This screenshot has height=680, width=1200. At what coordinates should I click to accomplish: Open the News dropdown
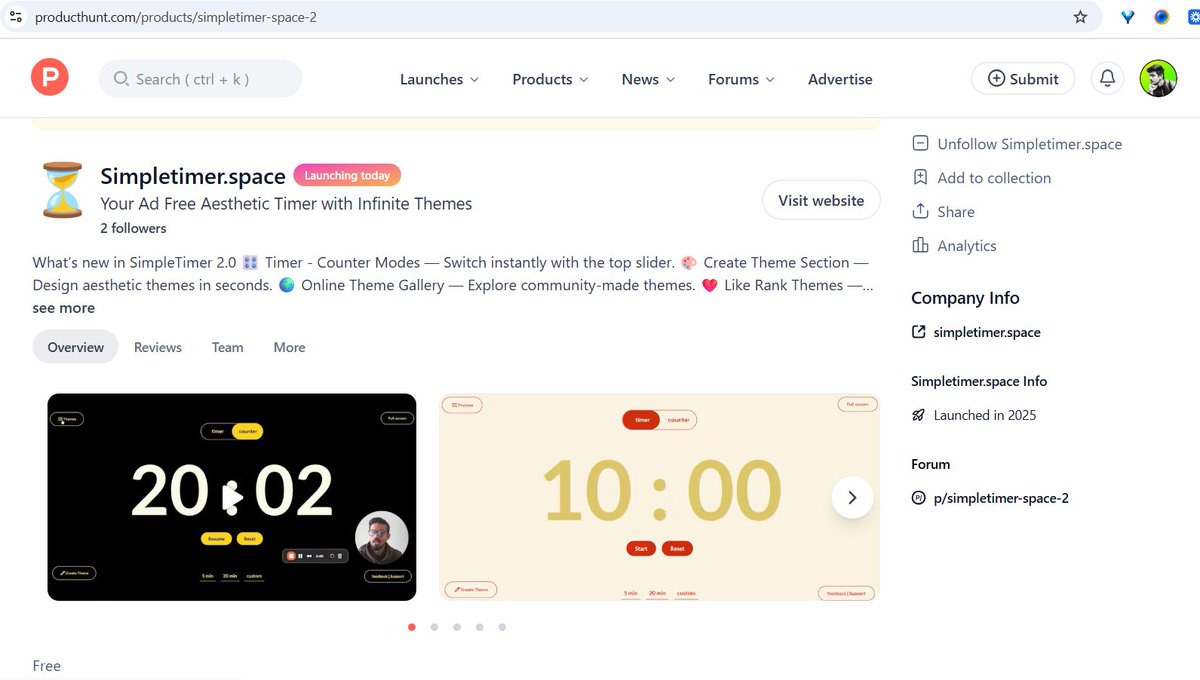[x=648, y=79]
